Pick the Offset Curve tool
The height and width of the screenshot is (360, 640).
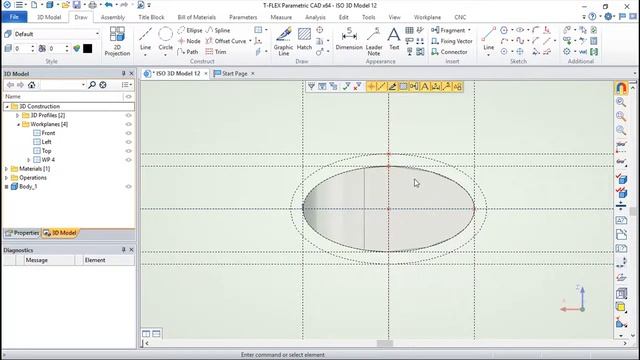click(226, 41)
